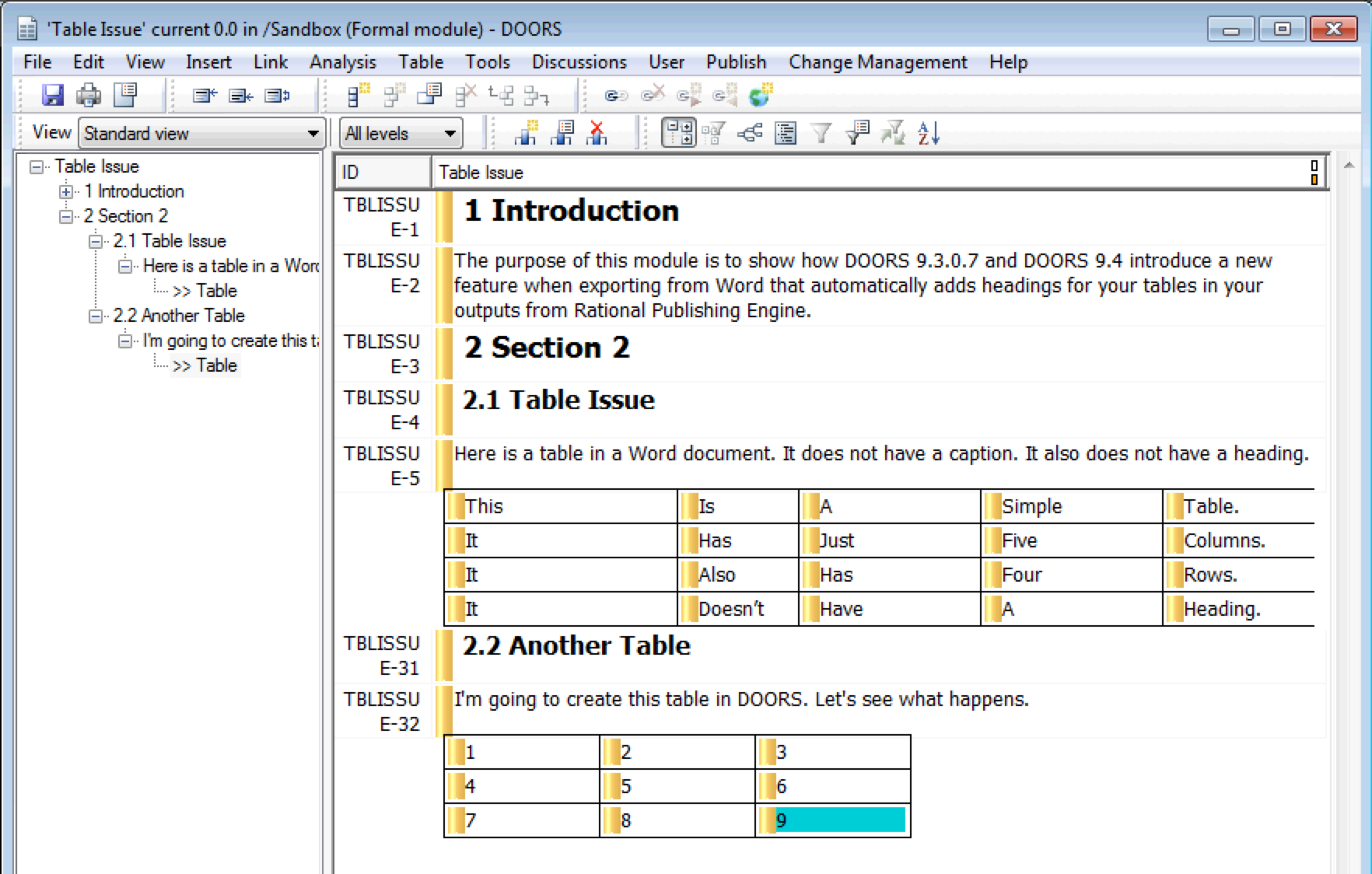Toggle the filtering funnel button
The height and width of the screenshot is (874, 1372).
(x=821, y=134)
